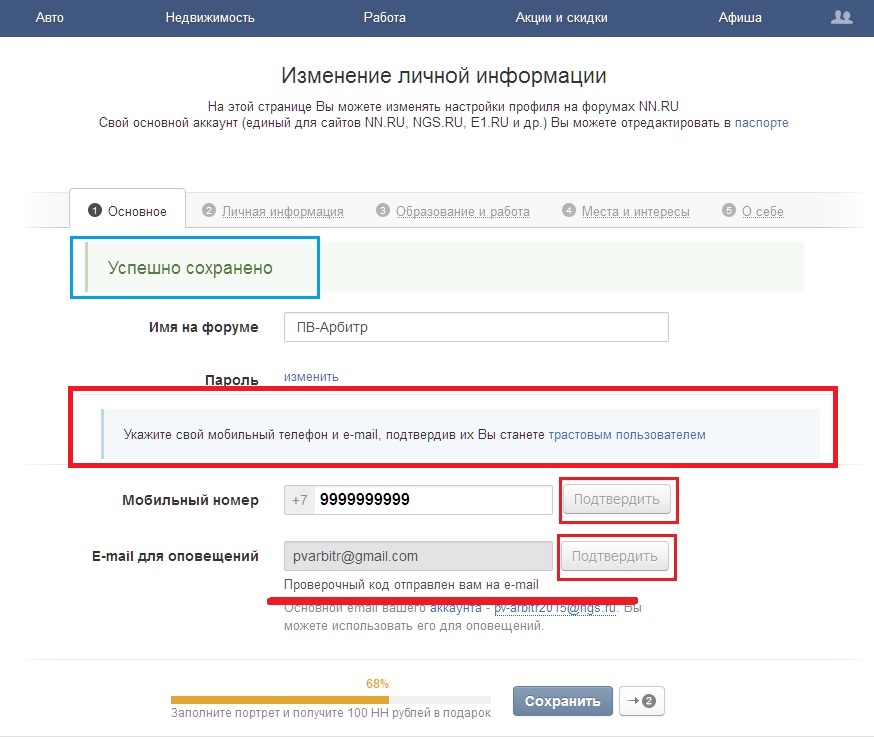
Task: Open Акции и скидки menu item
Action: pos(561,17)
